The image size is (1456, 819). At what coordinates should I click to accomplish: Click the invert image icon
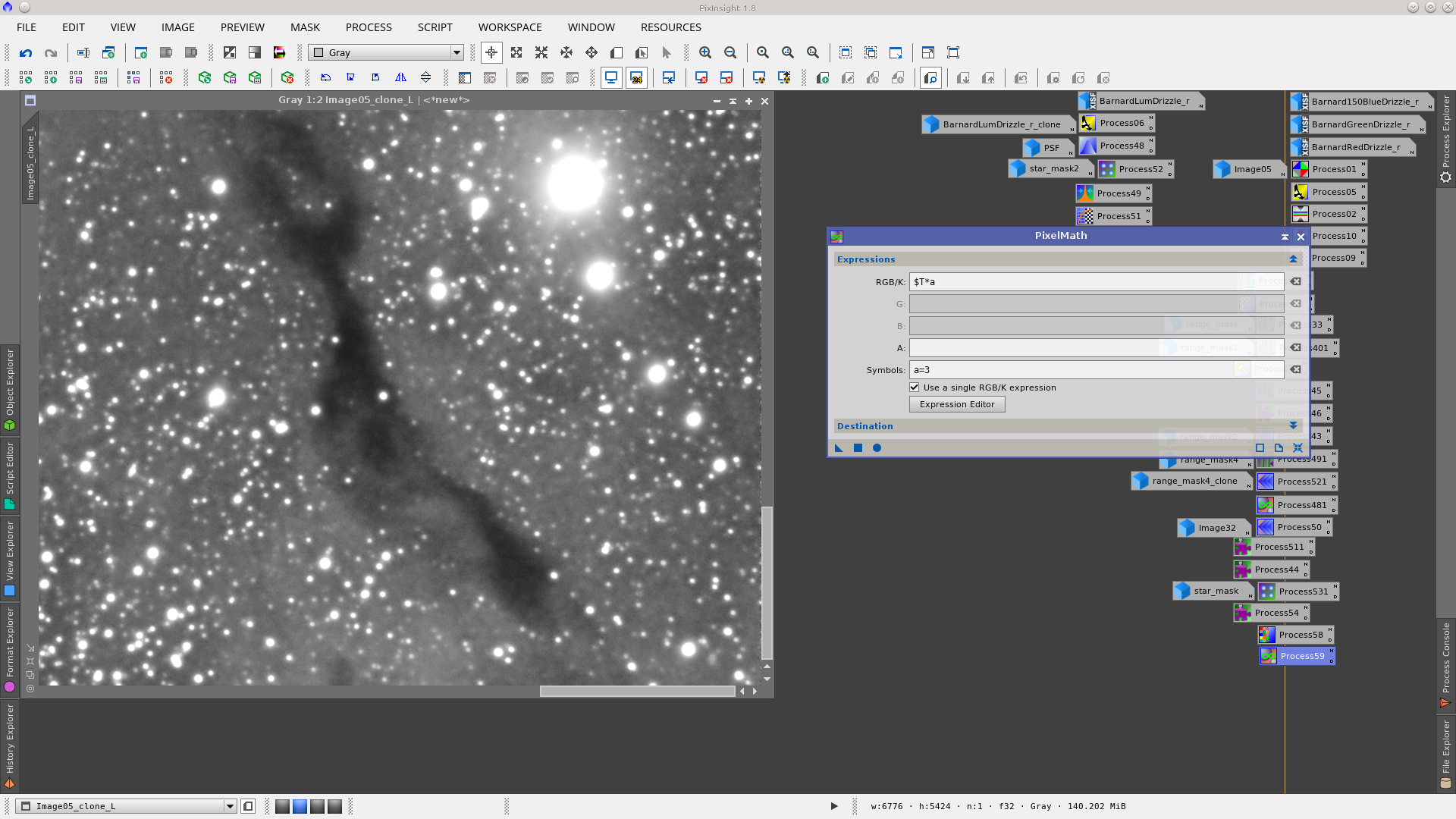click(x=230, y=53)
